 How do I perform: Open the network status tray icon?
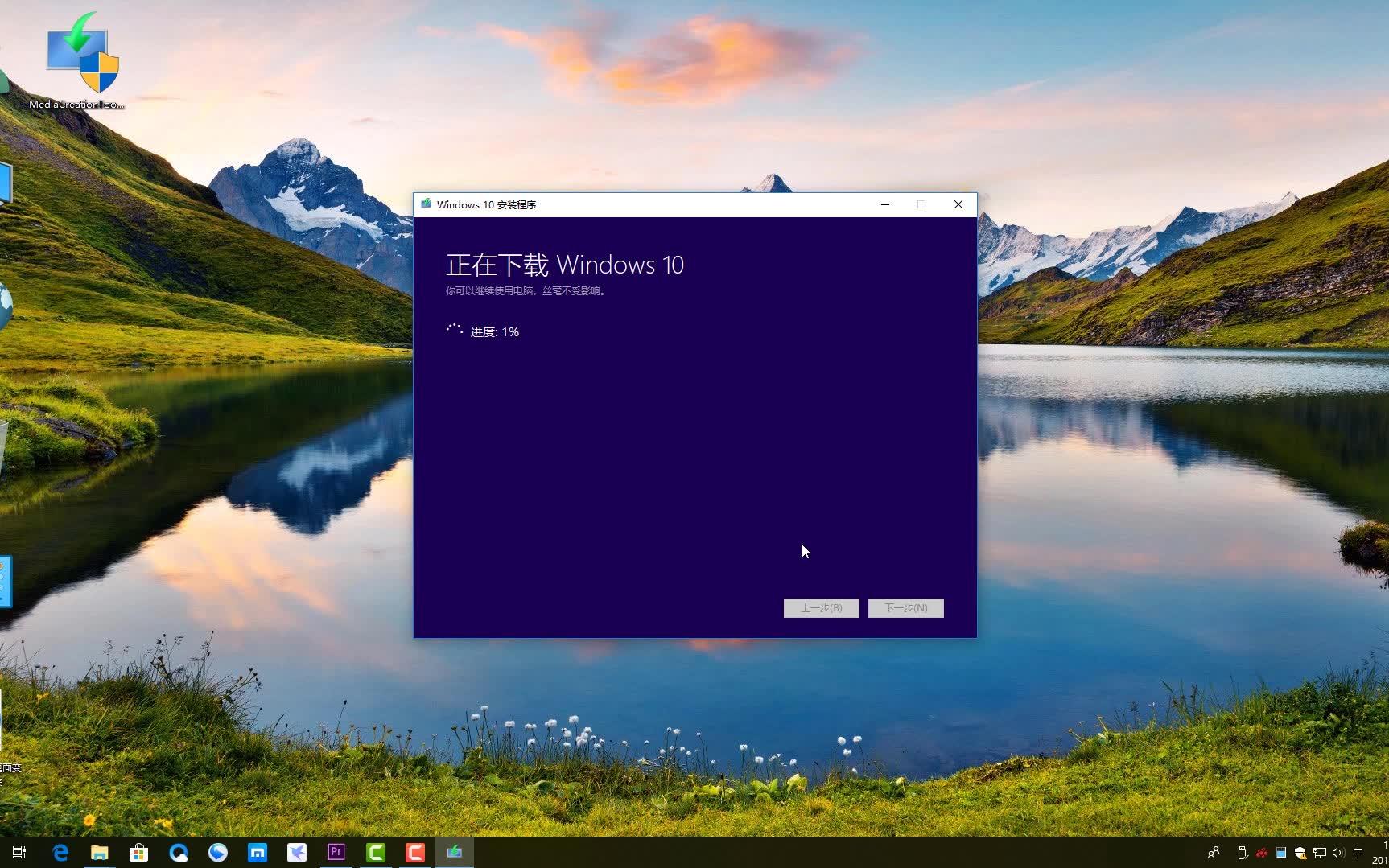[x=1320, y=853]
